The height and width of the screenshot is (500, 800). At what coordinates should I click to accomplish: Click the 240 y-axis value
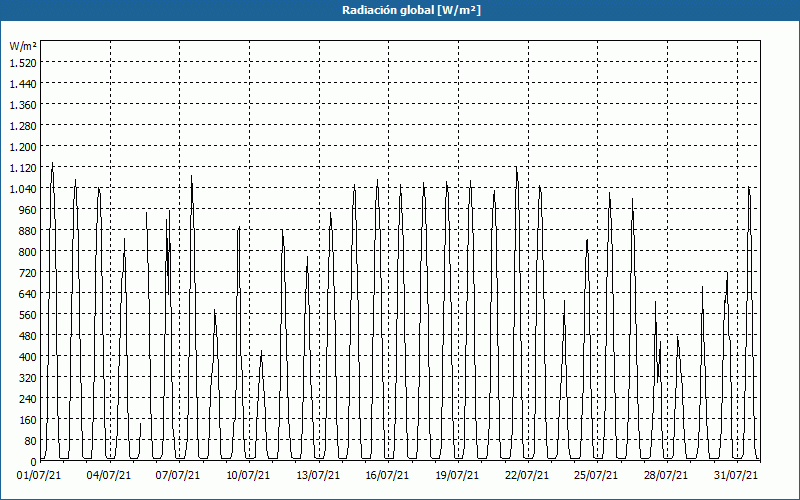coord(28,399)
